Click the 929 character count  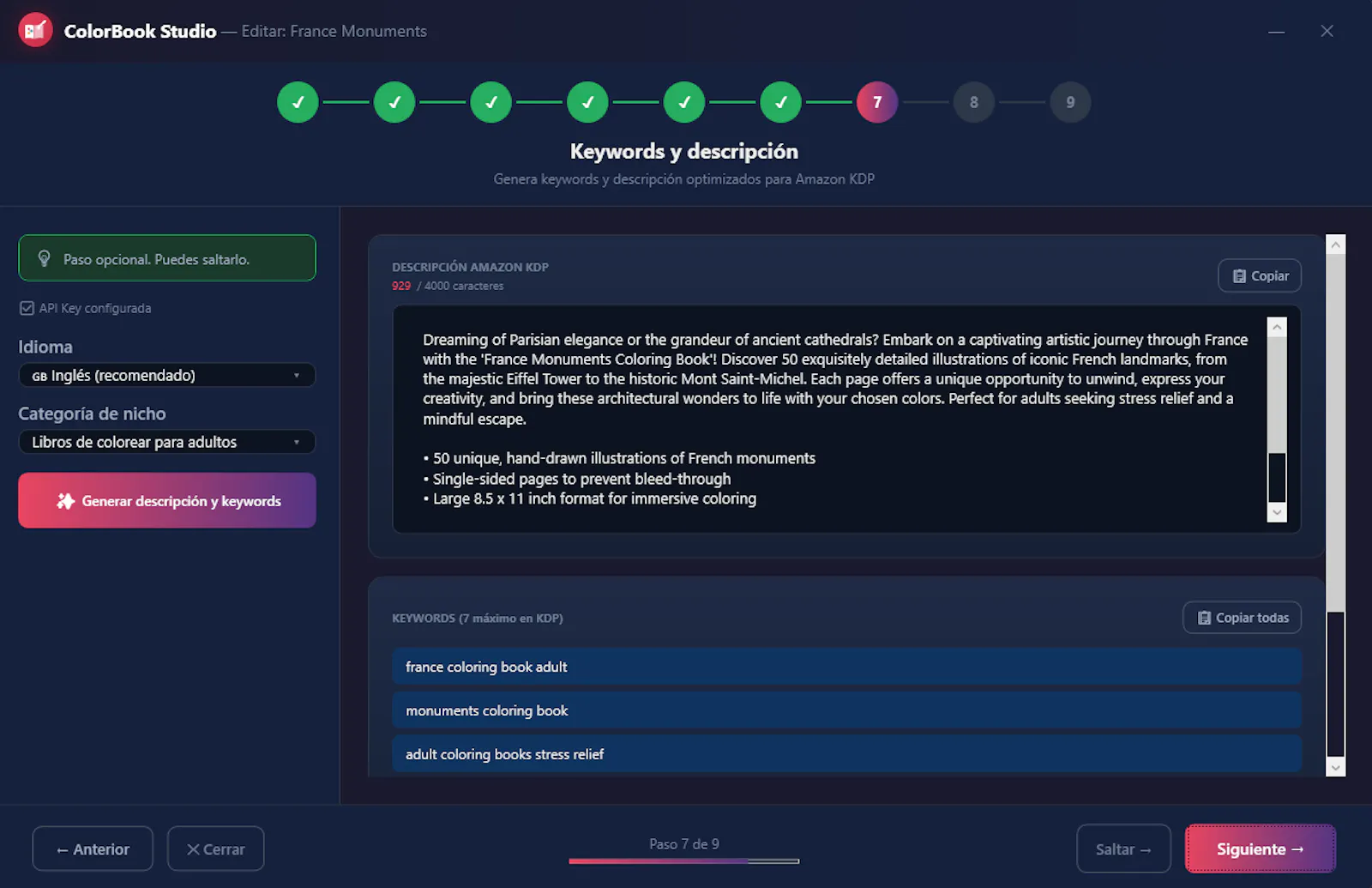[401, 286]
